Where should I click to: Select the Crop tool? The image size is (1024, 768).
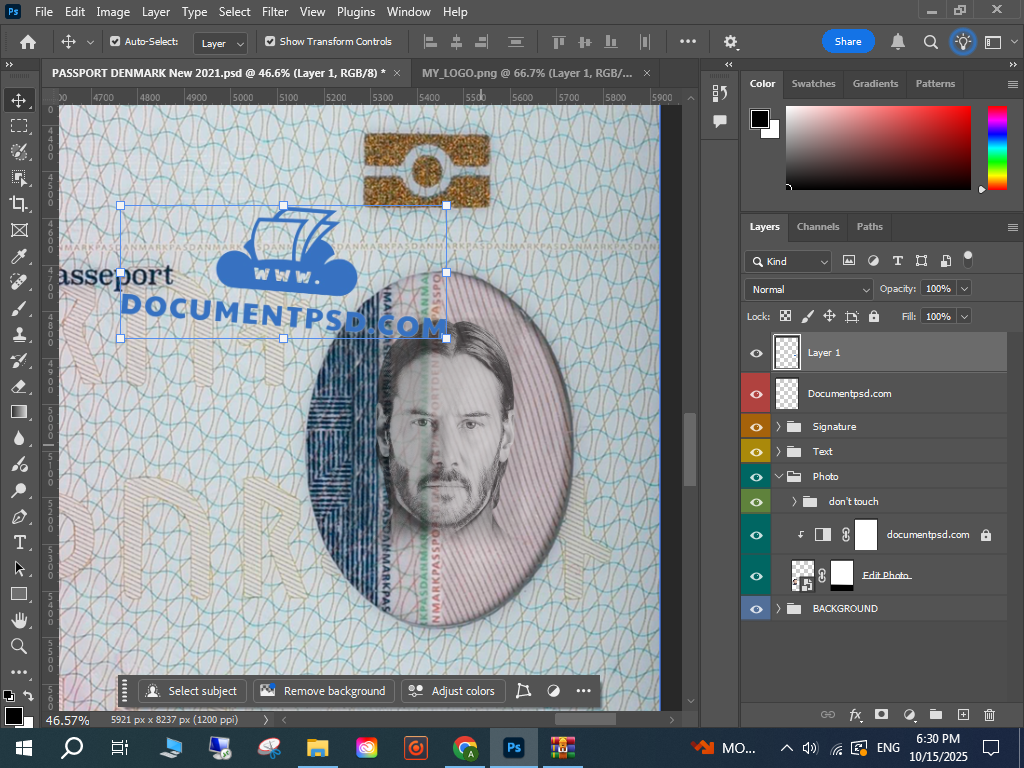[x=19, y=204]
